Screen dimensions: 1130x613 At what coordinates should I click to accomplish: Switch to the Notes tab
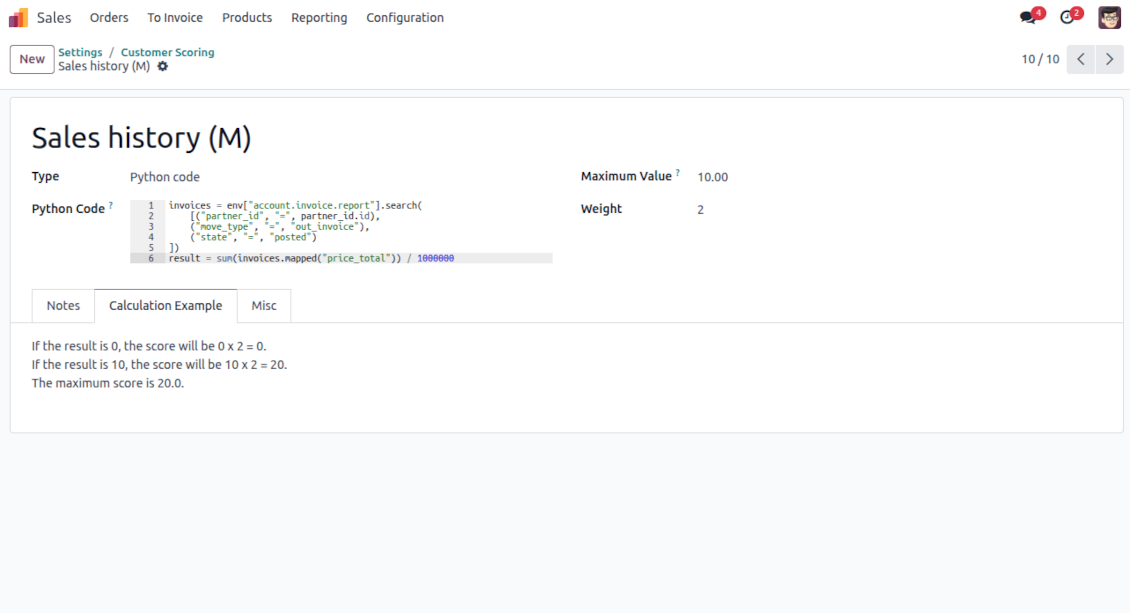tap(63, 306)
